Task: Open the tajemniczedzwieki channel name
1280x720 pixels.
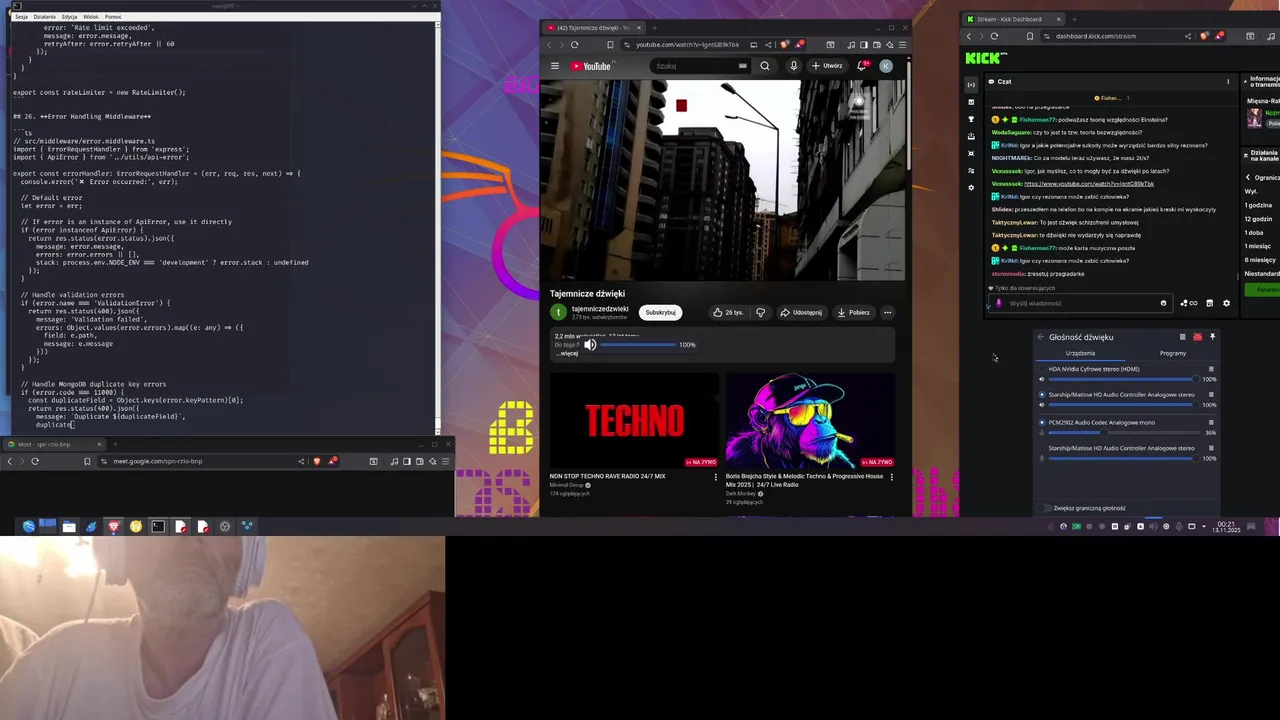Action: pos(600,309)
